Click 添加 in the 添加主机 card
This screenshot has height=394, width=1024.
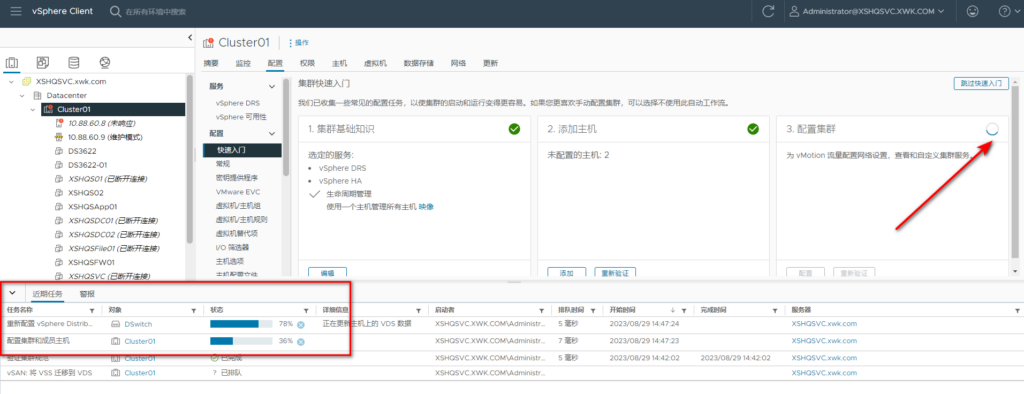click(x=566, y=272)
